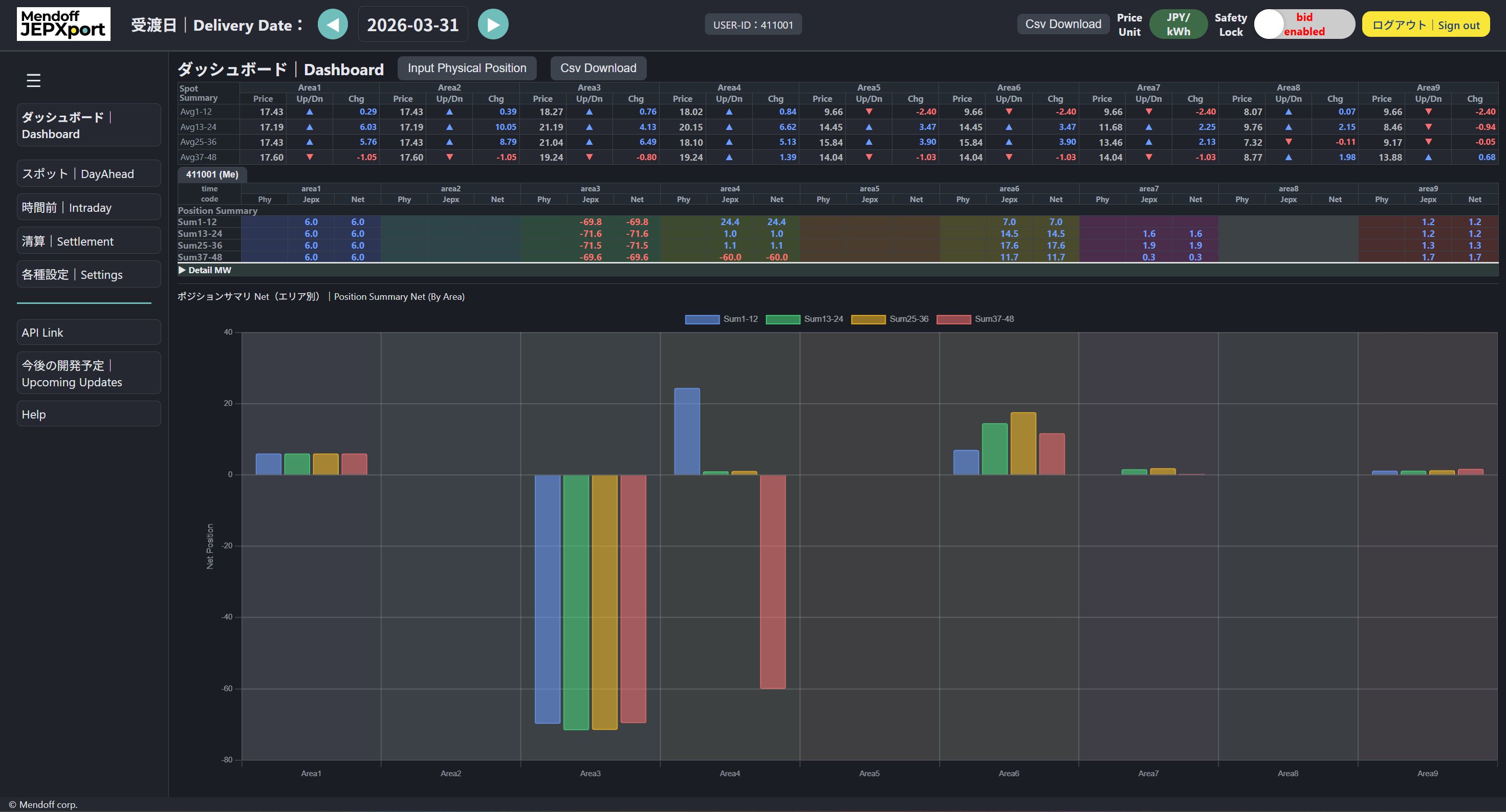Click Area5 Avg1-12 red down arrow
Screen dimensions: 1506x812
(x=869, y=112)
